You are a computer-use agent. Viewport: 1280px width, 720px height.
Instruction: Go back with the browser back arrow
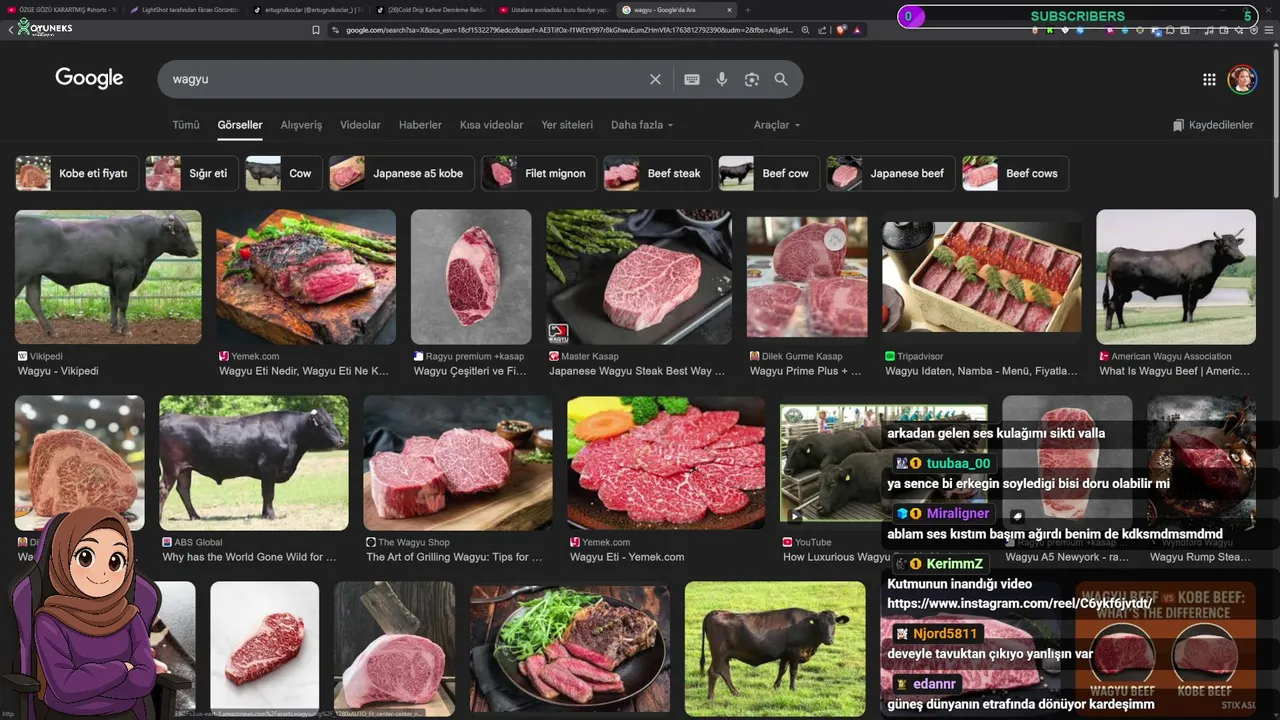point(10,30)
